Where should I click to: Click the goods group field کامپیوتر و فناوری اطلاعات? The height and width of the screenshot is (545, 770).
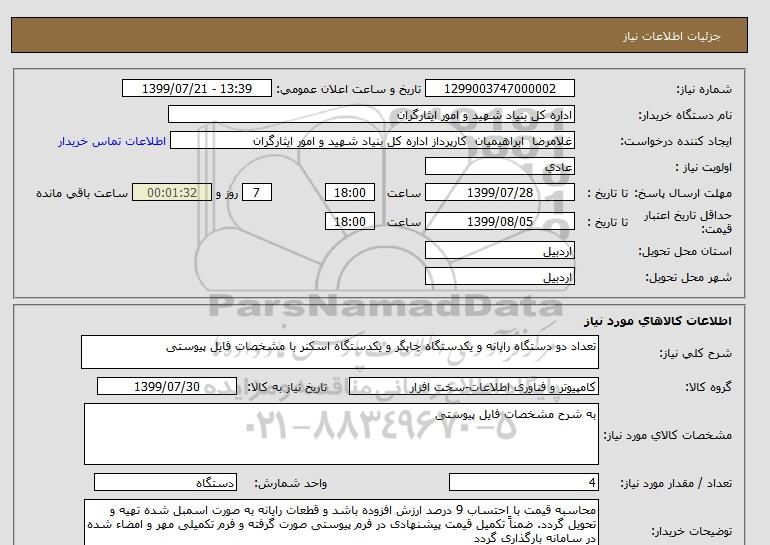point(474,387)
